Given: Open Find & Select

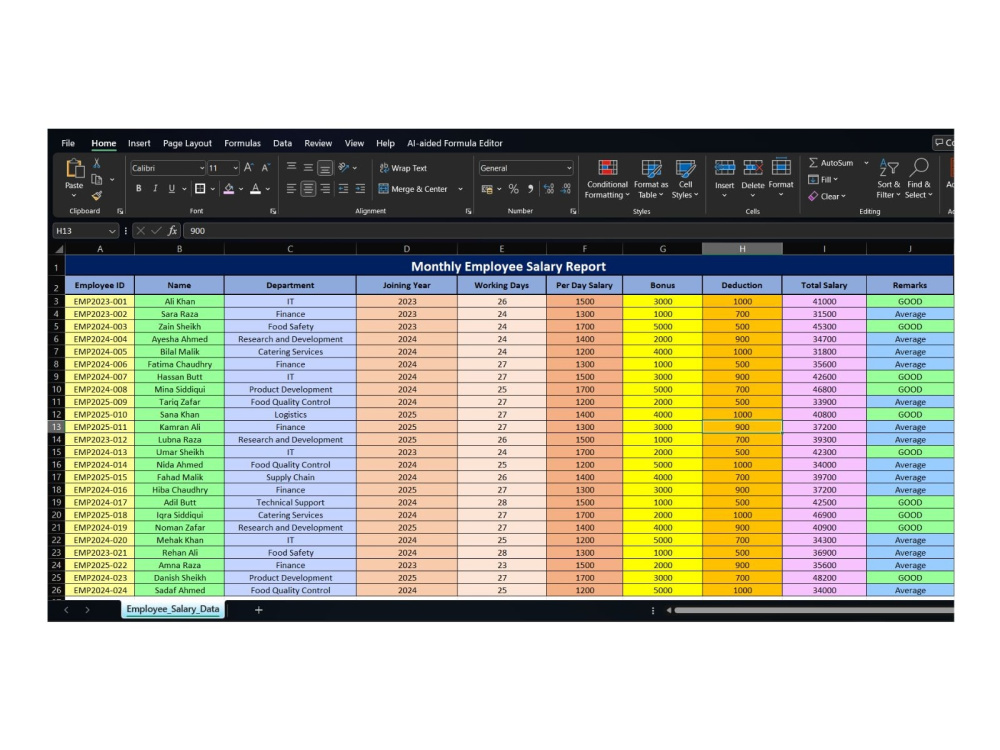Looking at the screenshot, I should point(919,179).
